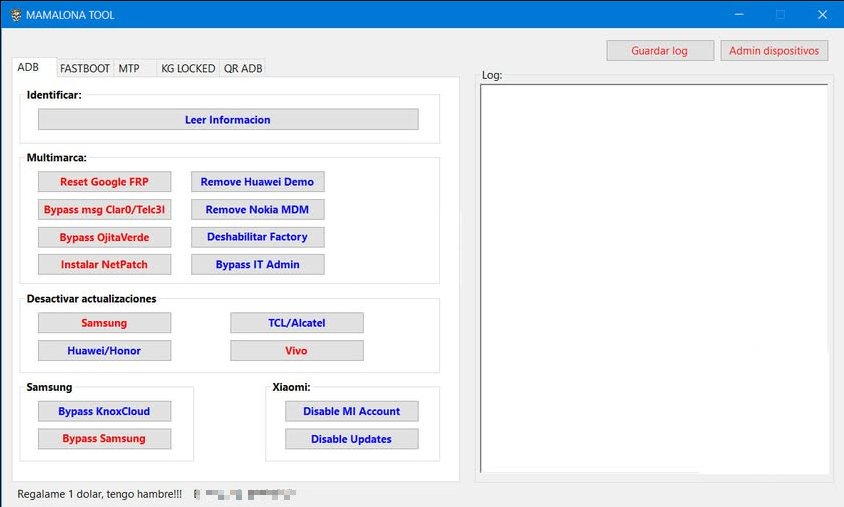Click Bypass KnoxCloud button
The width and height of the screenshot is (844, 507).
pos(104,411)
